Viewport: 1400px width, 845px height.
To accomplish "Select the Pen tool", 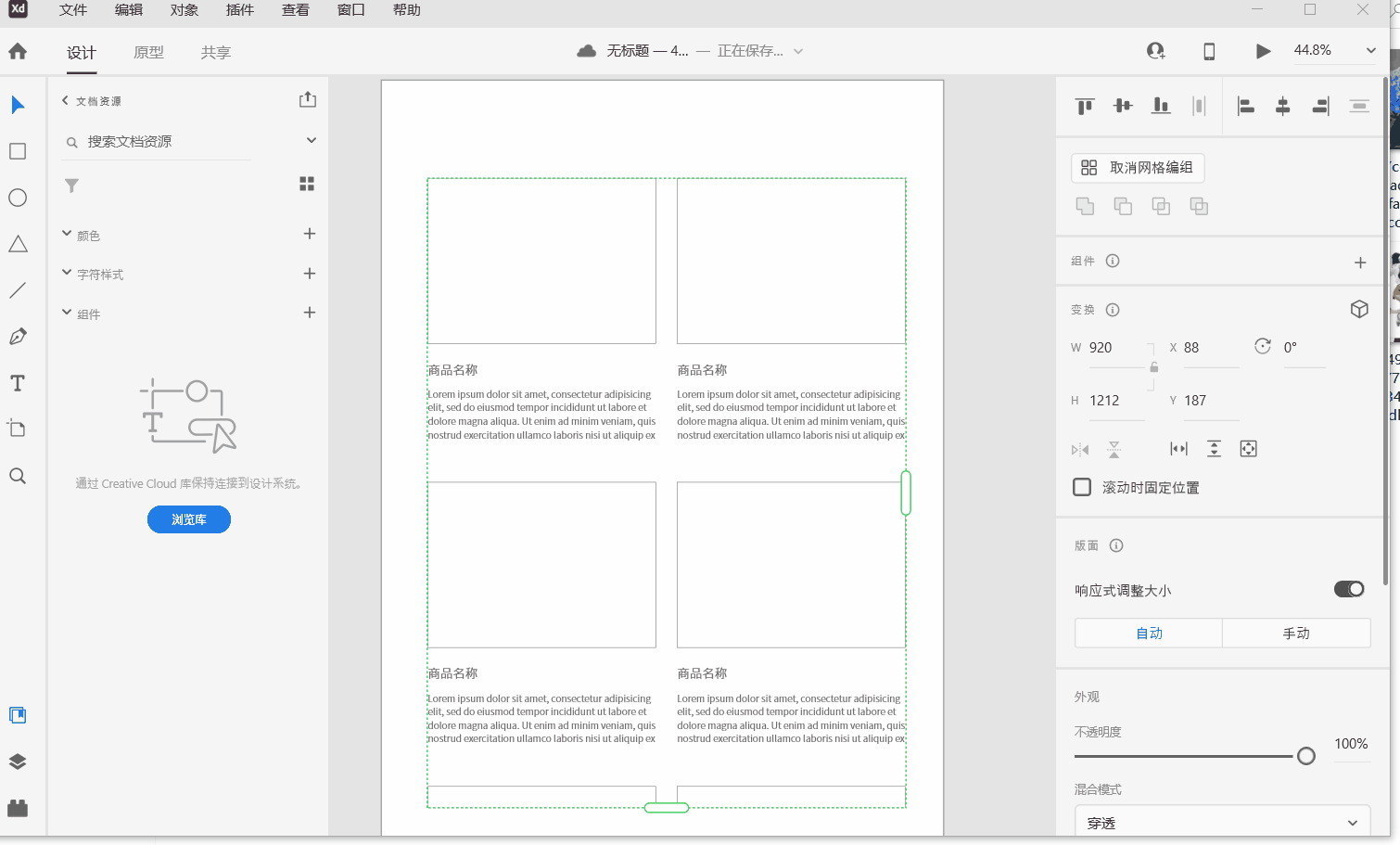I will (17, 336).
